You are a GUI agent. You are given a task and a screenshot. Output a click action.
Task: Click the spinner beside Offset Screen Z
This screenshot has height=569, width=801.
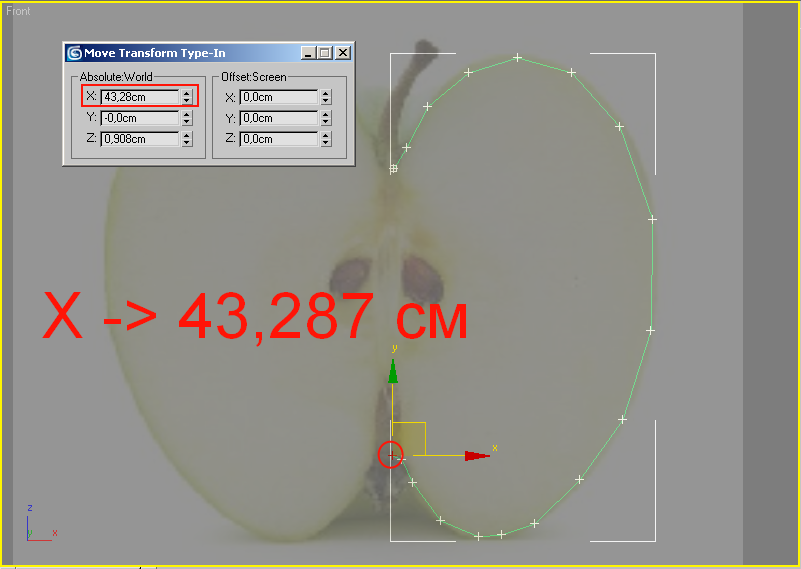[x=326, y=139]
